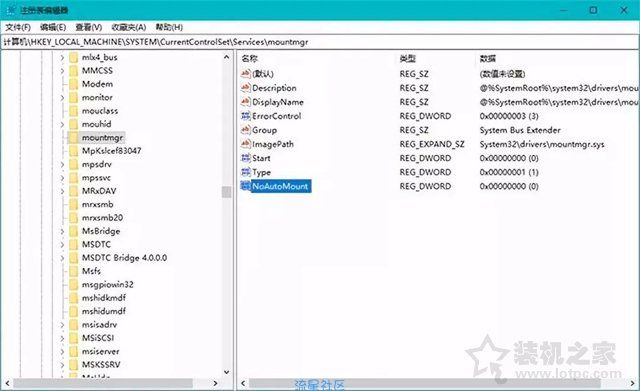Click the tree pane scroll down arrow
Image resolution: width=640 pixels, height=391 pixels.
tap(227, 373)
